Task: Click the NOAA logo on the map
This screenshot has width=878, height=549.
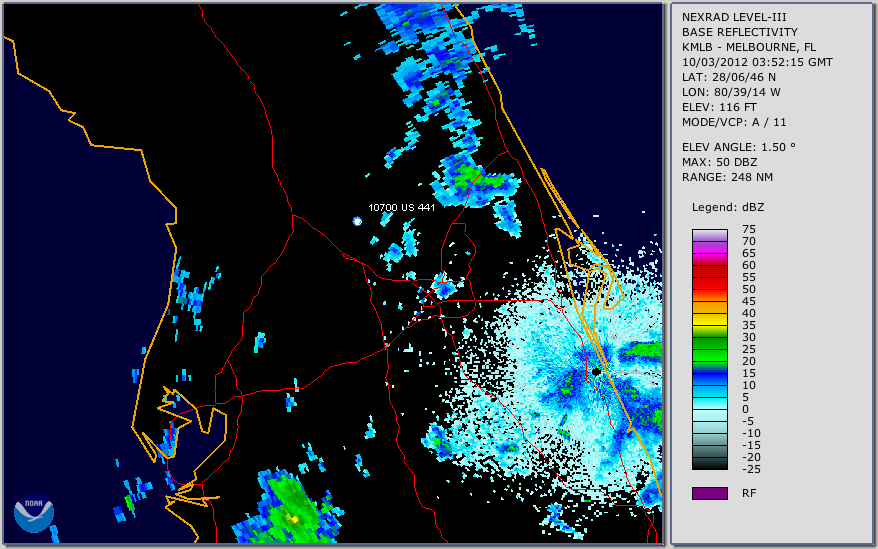Action: tap(34, 513)
